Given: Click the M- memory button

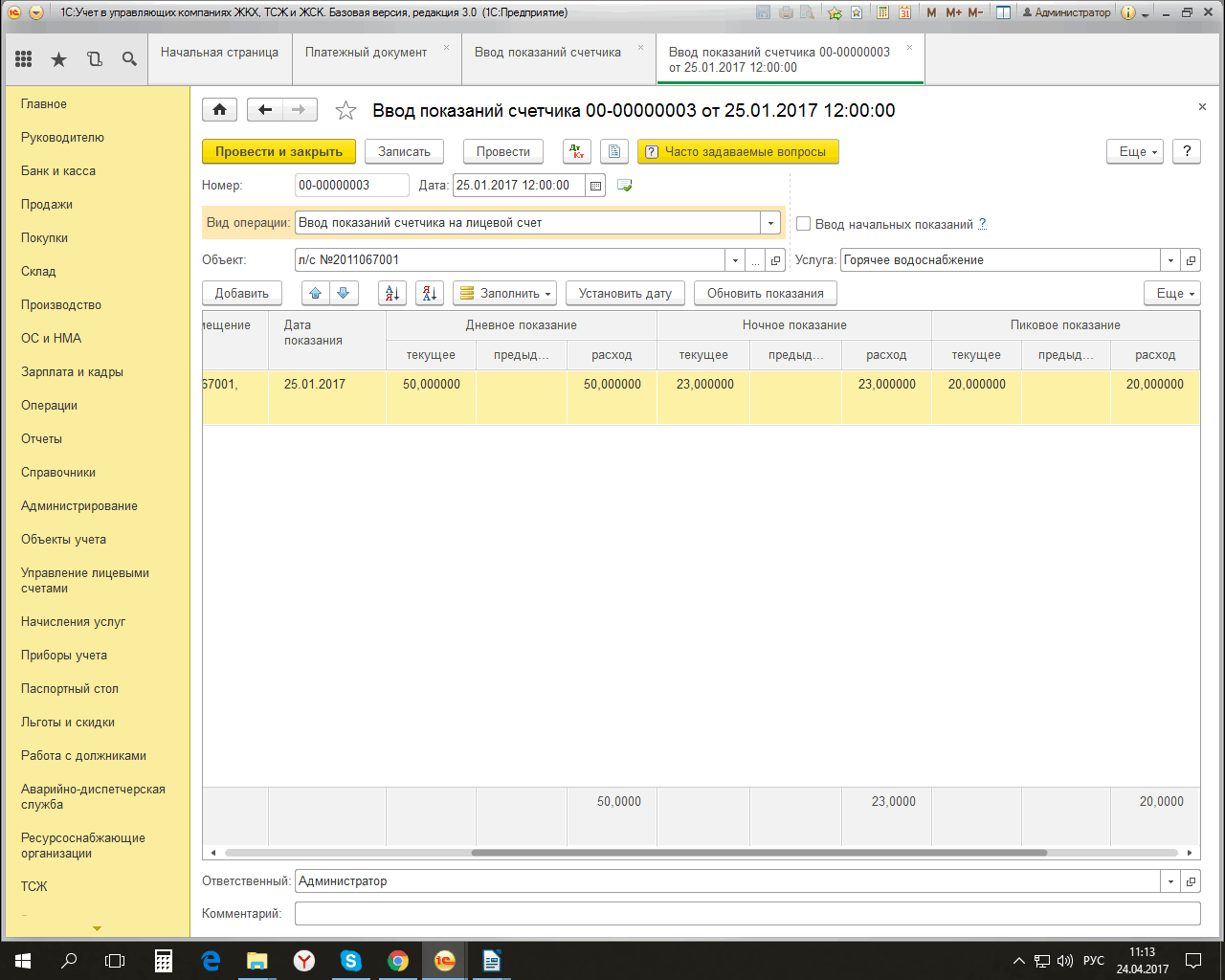Looking at the screenshot, I should tap(975, 12).
